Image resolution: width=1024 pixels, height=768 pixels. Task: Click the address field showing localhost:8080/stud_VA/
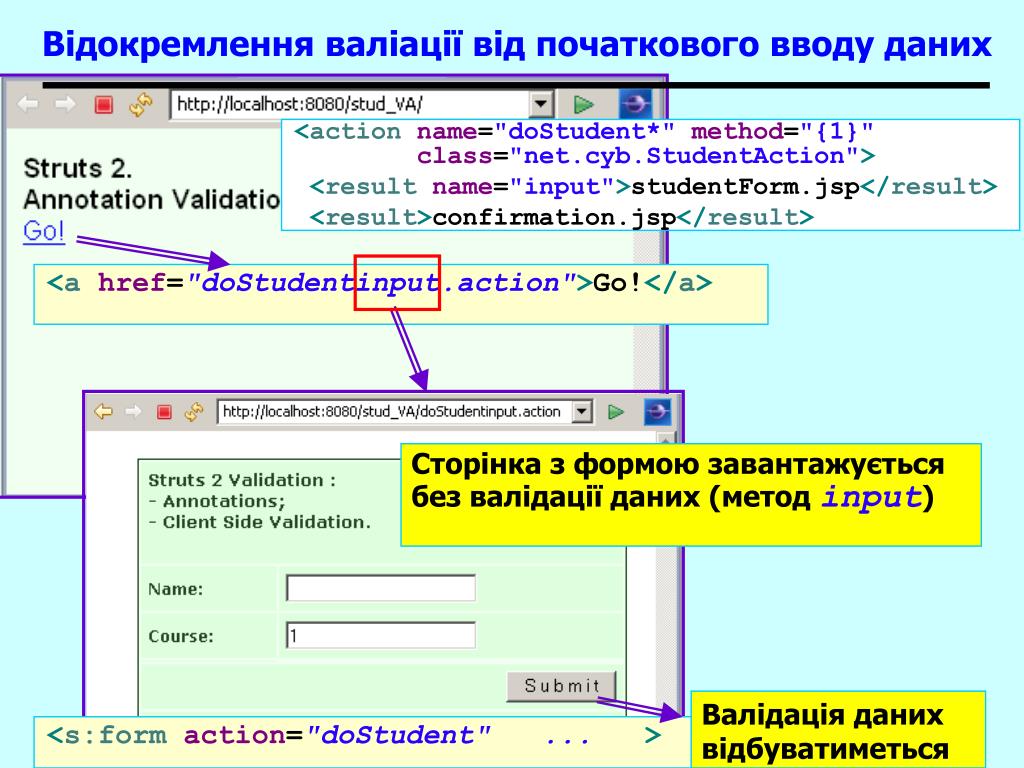click(351, 104)
